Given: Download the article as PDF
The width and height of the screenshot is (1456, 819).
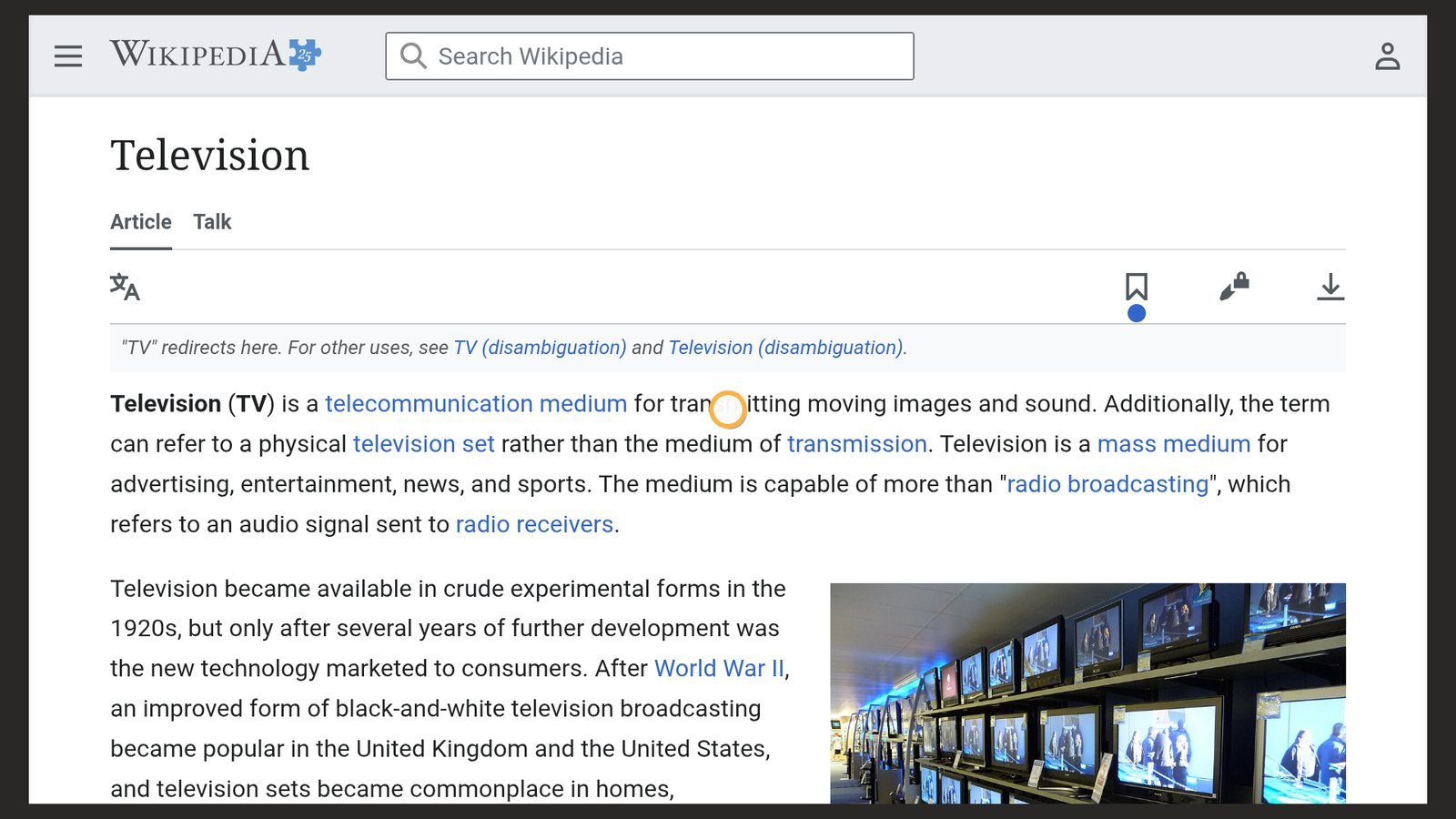Looking at the screenshot, I should click(1330, 287).
